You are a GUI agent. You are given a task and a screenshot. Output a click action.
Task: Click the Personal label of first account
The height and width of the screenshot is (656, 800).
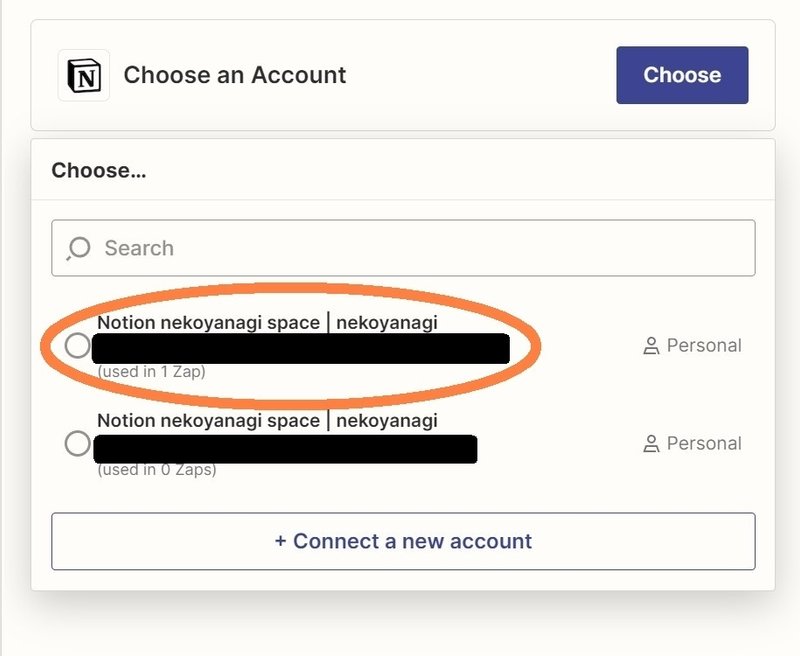704,345
